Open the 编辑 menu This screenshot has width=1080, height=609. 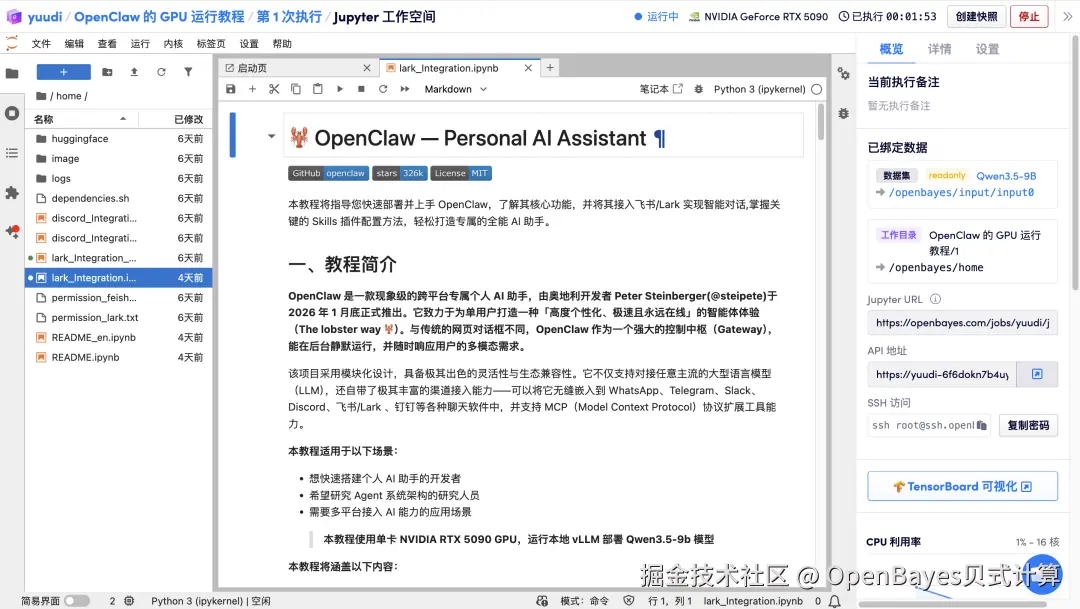[x=74, y=43]
